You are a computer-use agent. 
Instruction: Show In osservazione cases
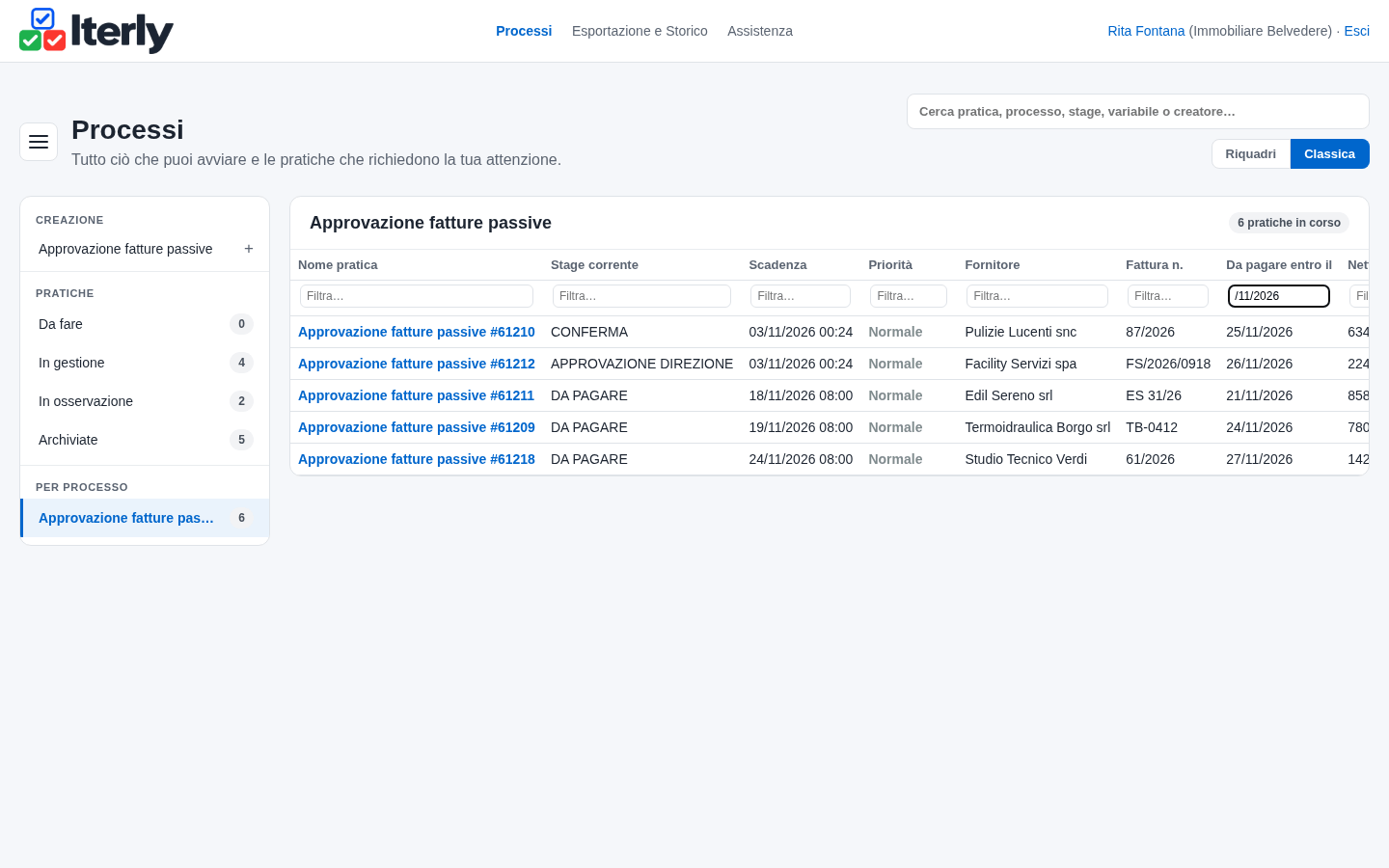click(145, 401)
